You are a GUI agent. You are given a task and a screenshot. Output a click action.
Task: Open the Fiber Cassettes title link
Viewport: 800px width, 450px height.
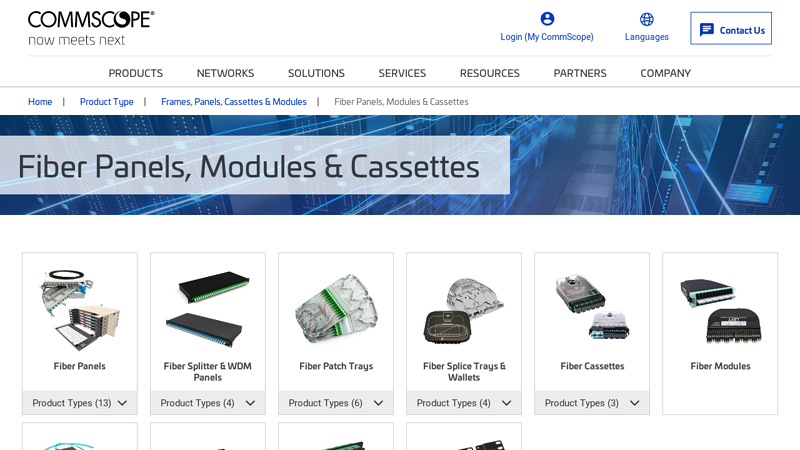tap(592, 366)
